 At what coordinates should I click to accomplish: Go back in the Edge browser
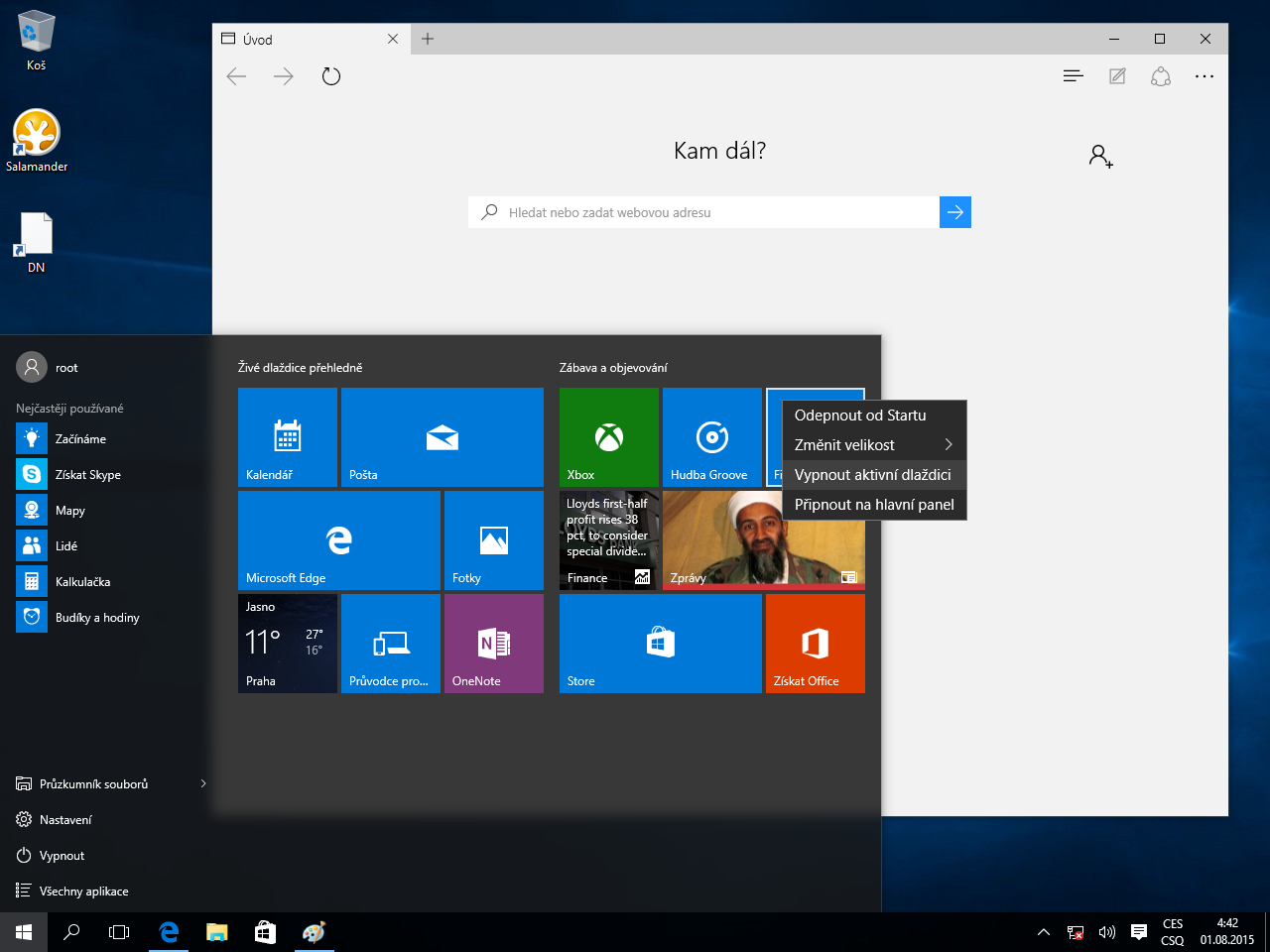pyautogui.click(x=236, y=76)
